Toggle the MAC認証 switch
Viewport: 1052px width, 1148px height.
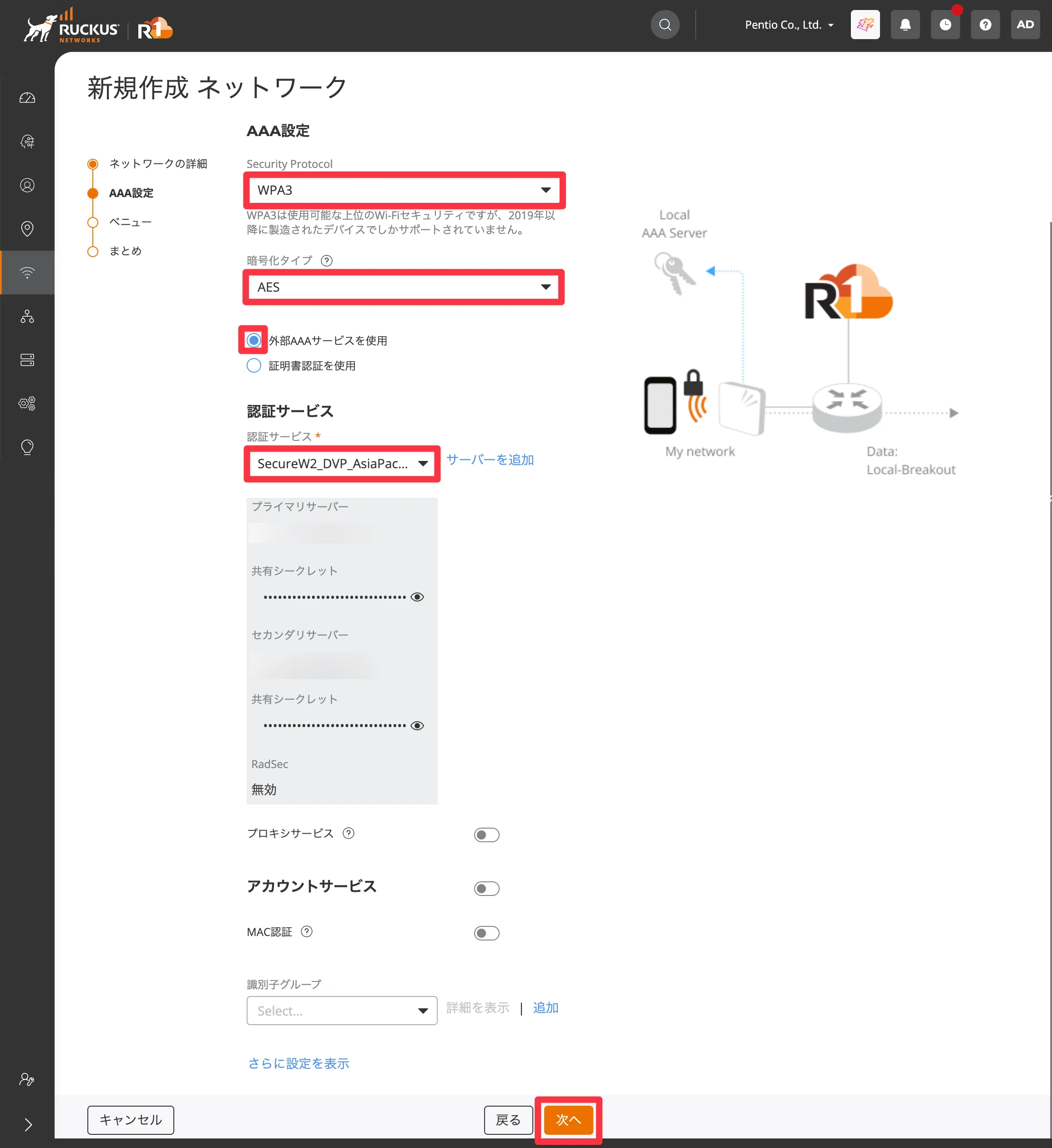pyautogui.click(x=486, y=933)
